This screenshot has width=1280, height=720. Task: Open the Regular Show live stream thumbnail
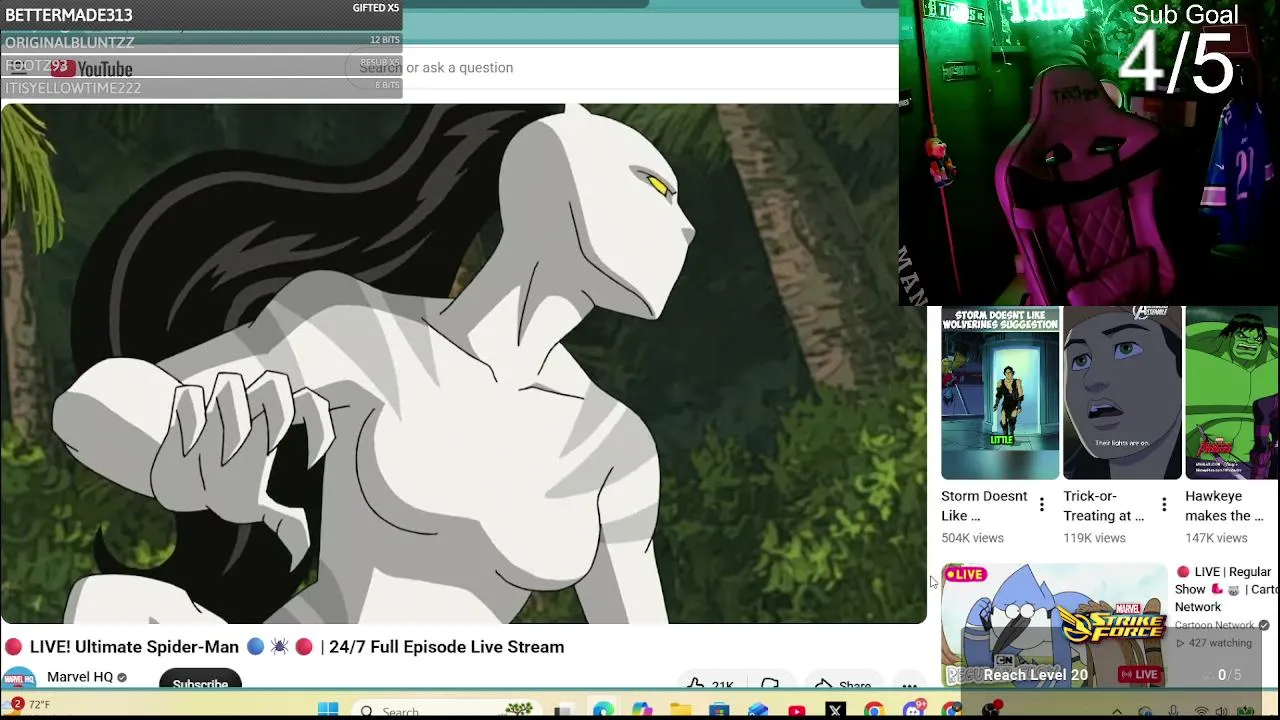[1054, 625]
